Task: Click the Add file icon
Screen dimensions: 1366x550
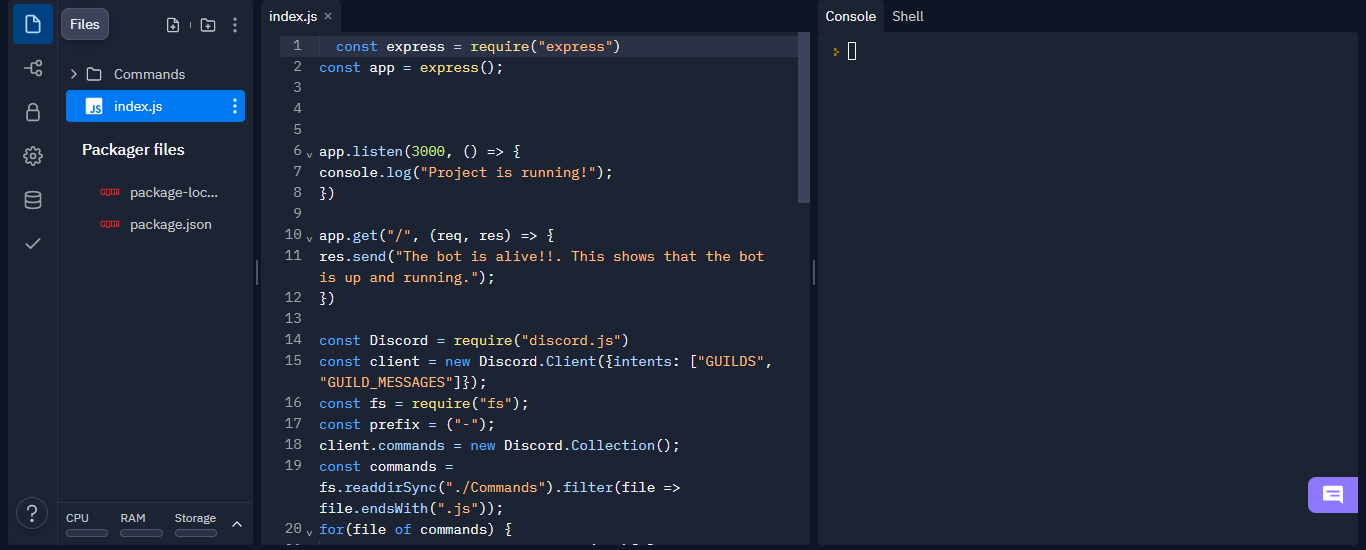Action: (x=173, y=25)
